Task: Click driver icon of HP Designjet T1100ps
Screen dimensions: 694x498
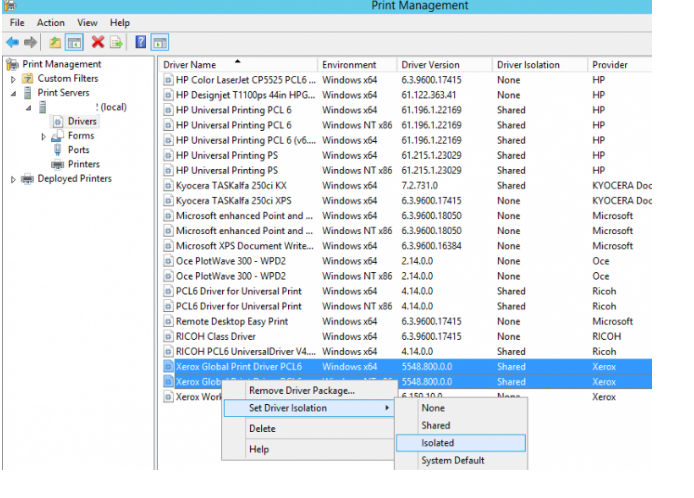Action: (x=168, y=95)
